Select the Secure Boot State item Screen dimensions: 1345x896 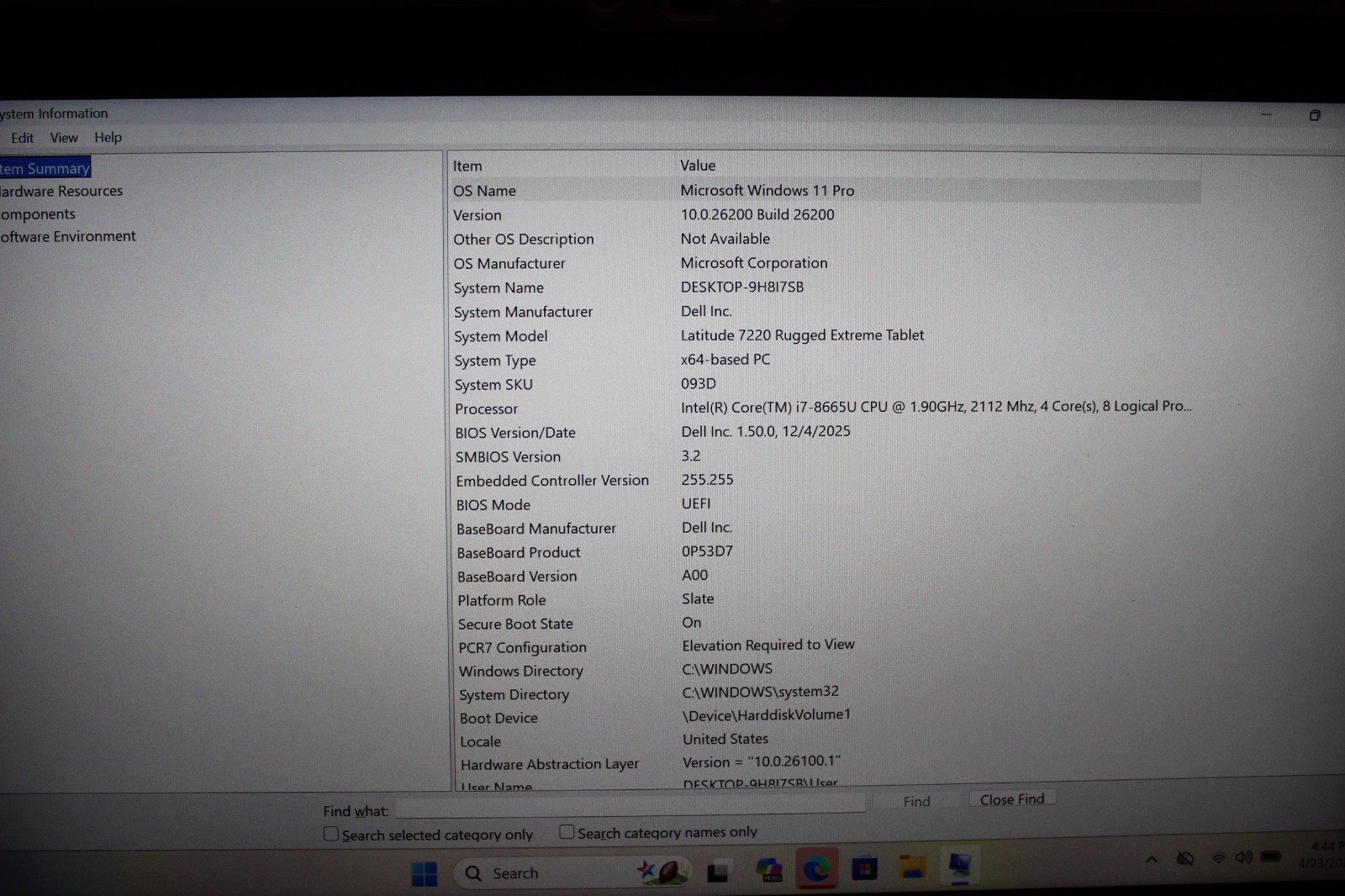(515, 624)
